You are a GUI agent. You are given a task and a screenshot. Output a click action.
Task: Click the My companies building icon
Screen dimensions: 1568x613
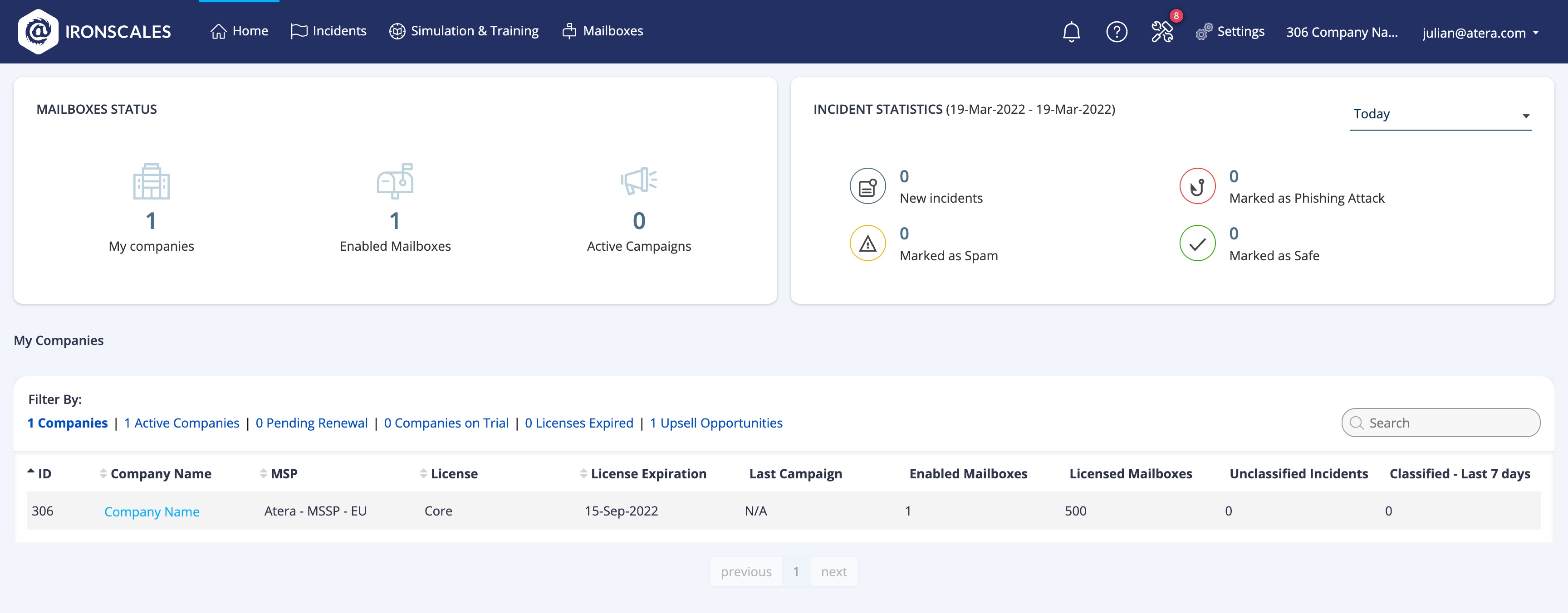151,181
